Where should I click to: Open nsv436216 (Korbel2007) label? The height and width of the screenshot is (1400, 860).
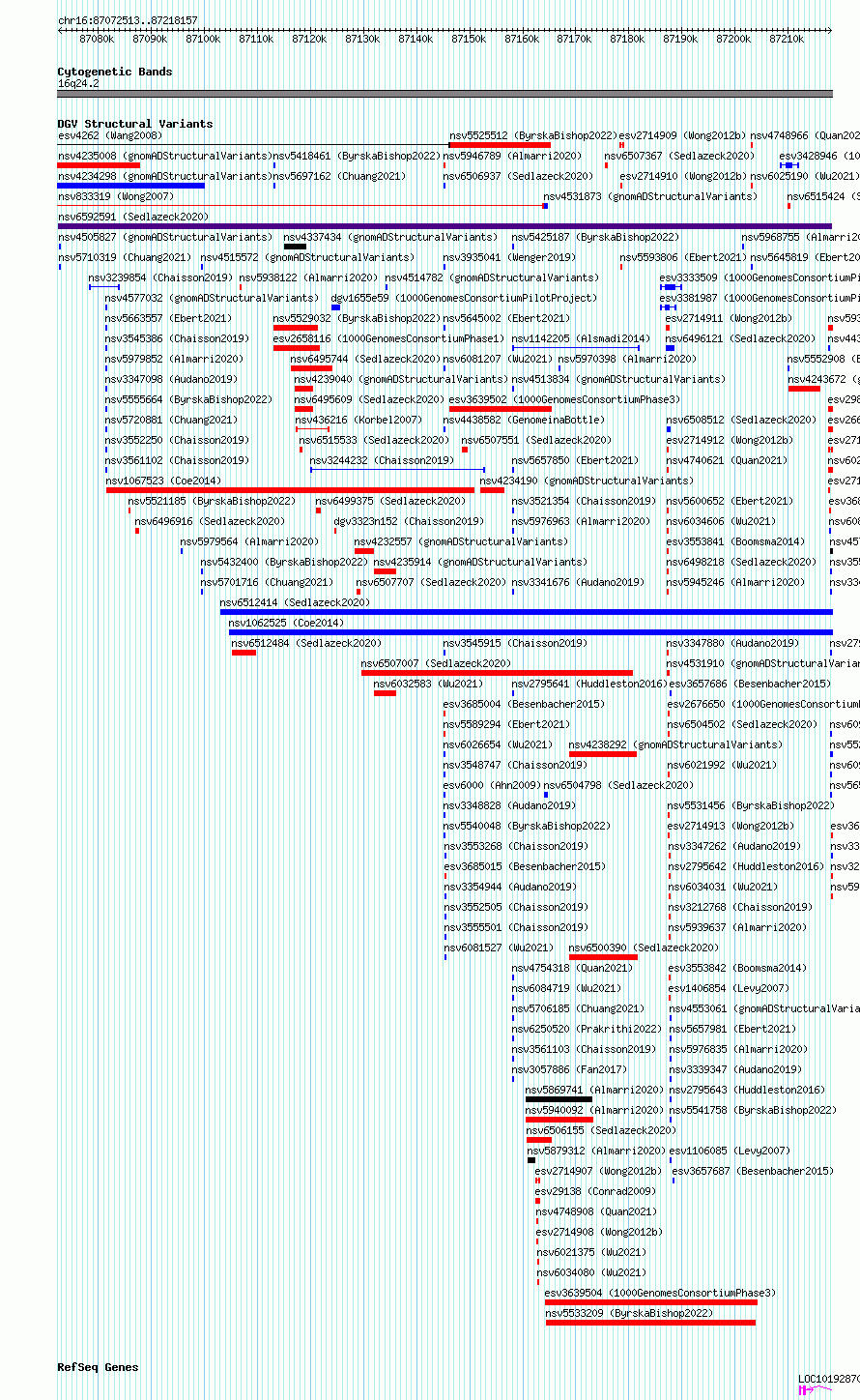point(358,420)
